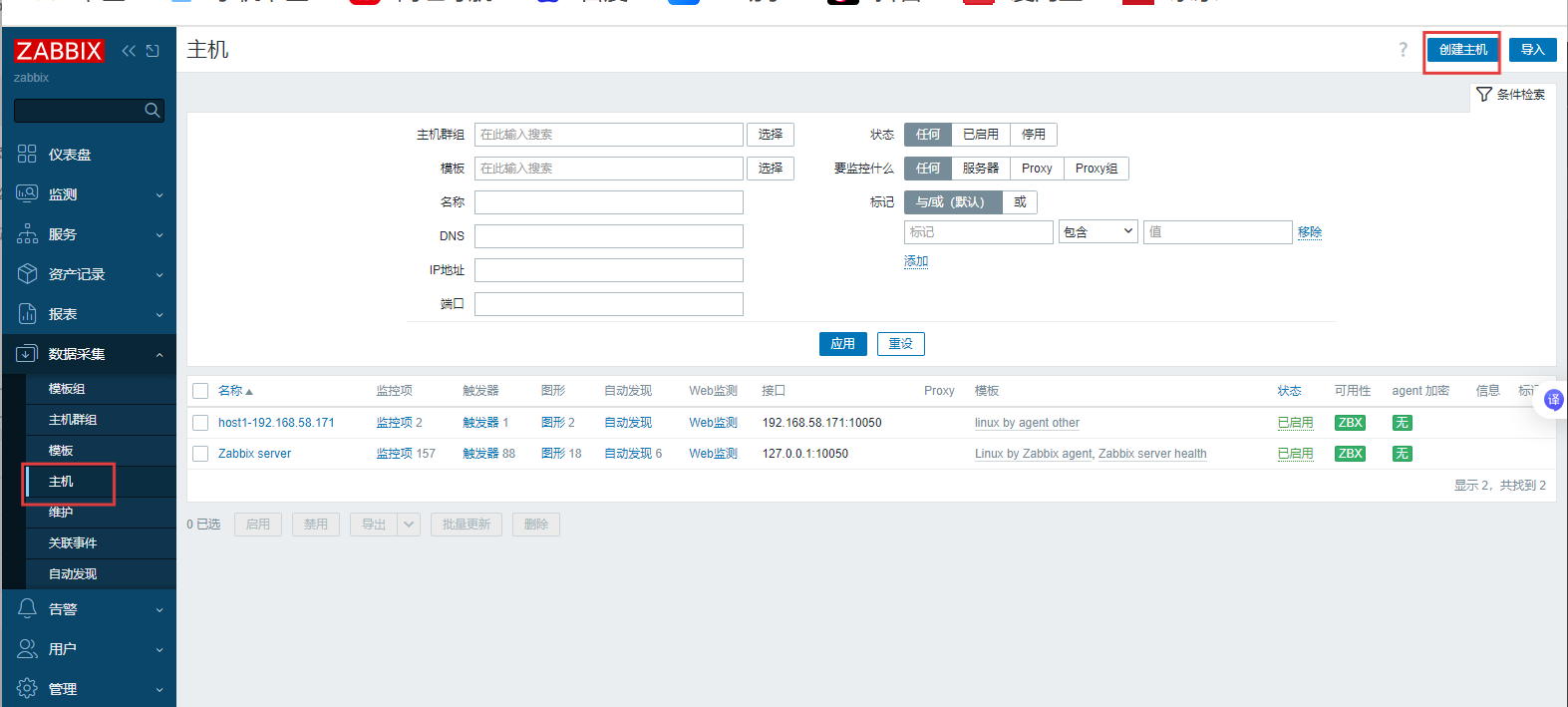Screen dimensions: 1568x707
Task: Open 主机群组 submenu item
Action: 101,420
